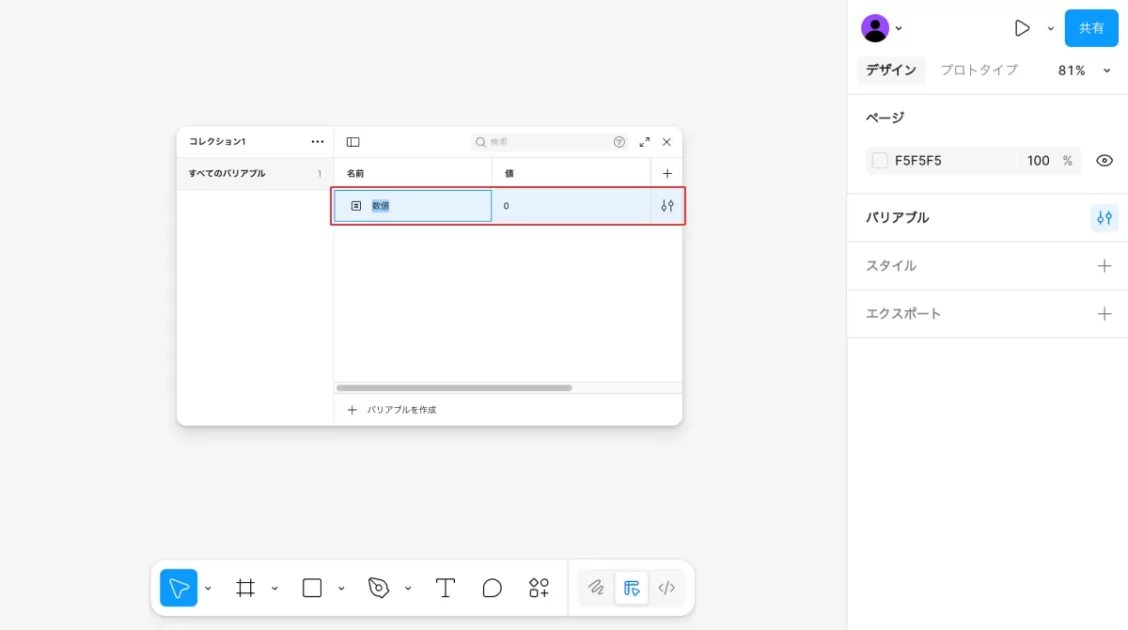The image size is (1128, 630).
Task: Select the Comment tool
Action: (x=492, y=588)
